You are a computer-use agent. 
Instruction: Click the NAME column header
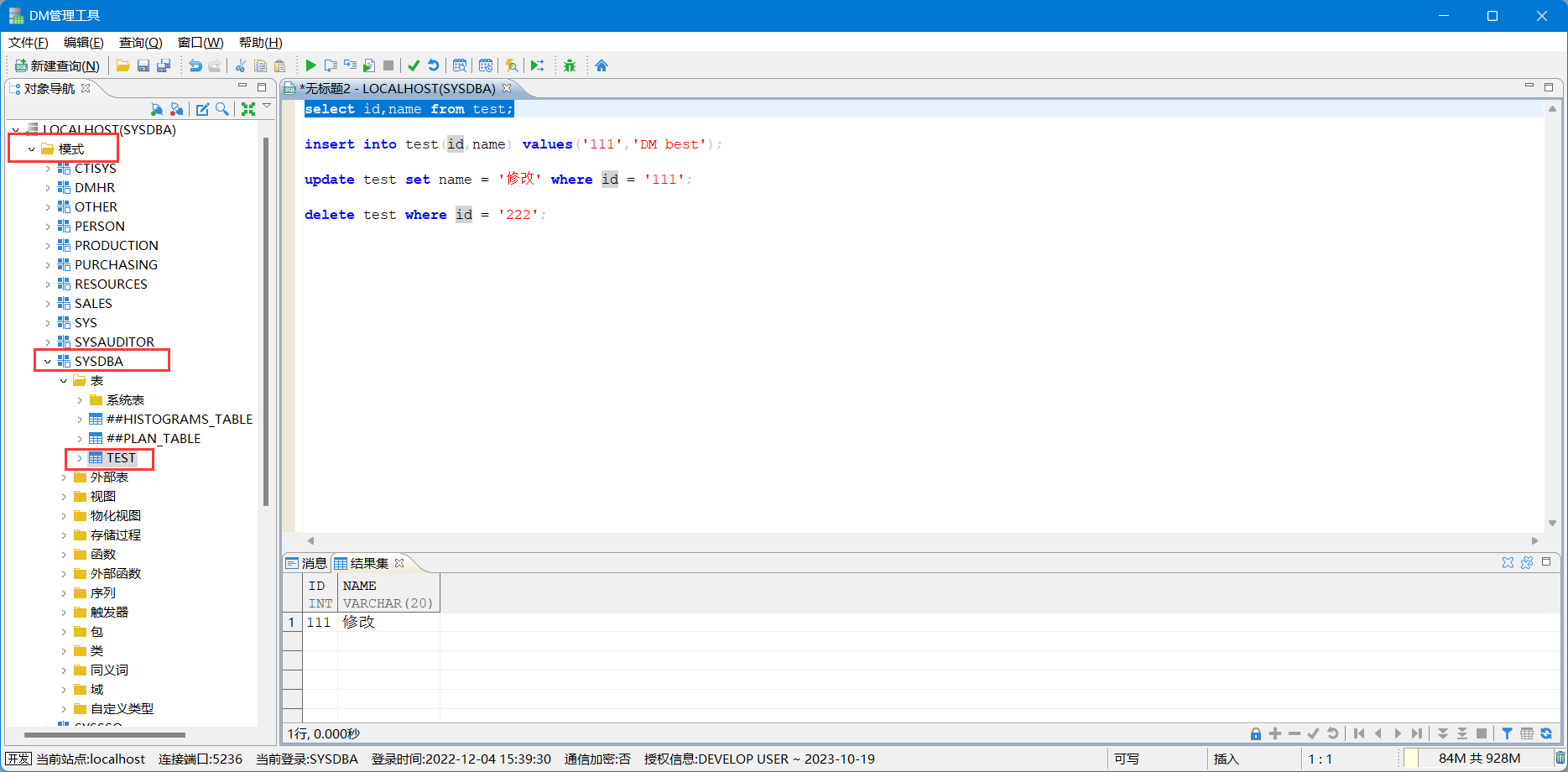point(388,594)
